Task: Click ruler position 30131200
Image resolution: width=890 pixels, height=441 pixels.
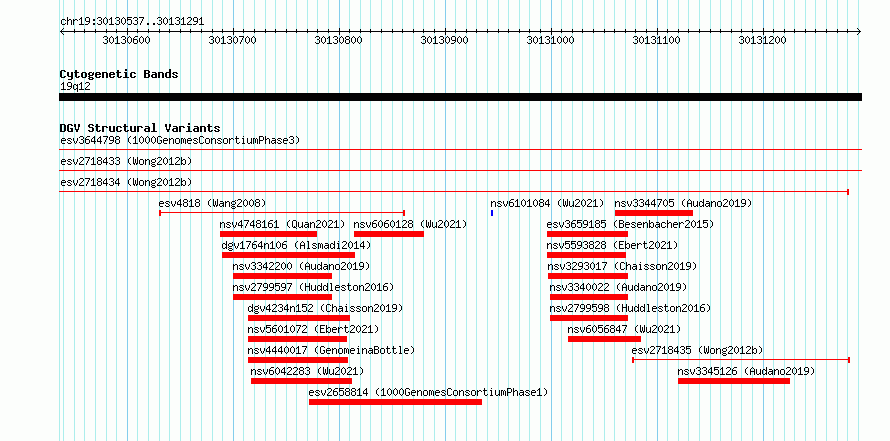Action: pyautogui.click(x=762, y=40)
